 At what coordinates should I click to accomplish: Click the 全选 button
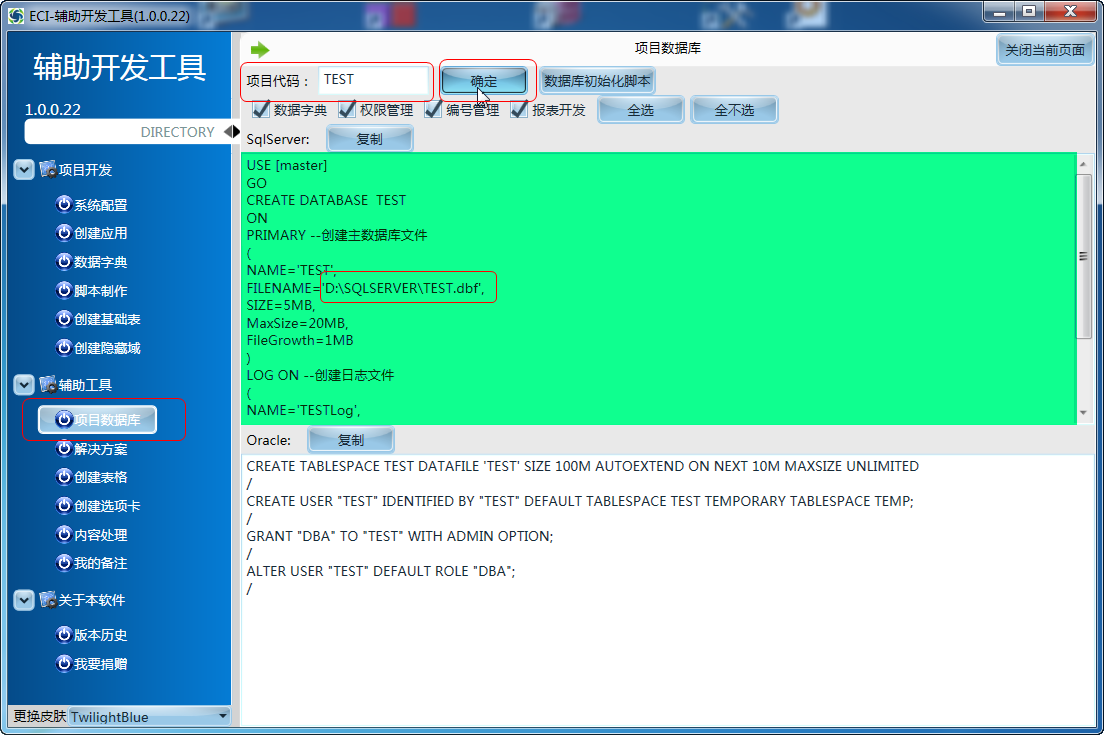click(x=641, y=110)
